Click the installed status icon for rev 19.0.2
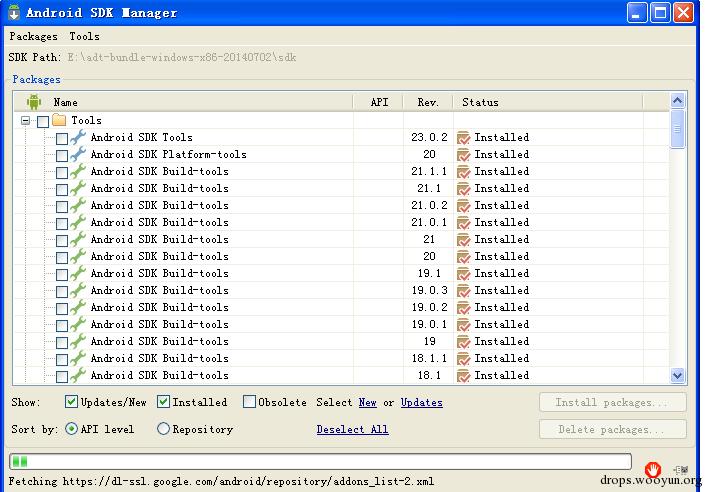 [x=463, y=308]
